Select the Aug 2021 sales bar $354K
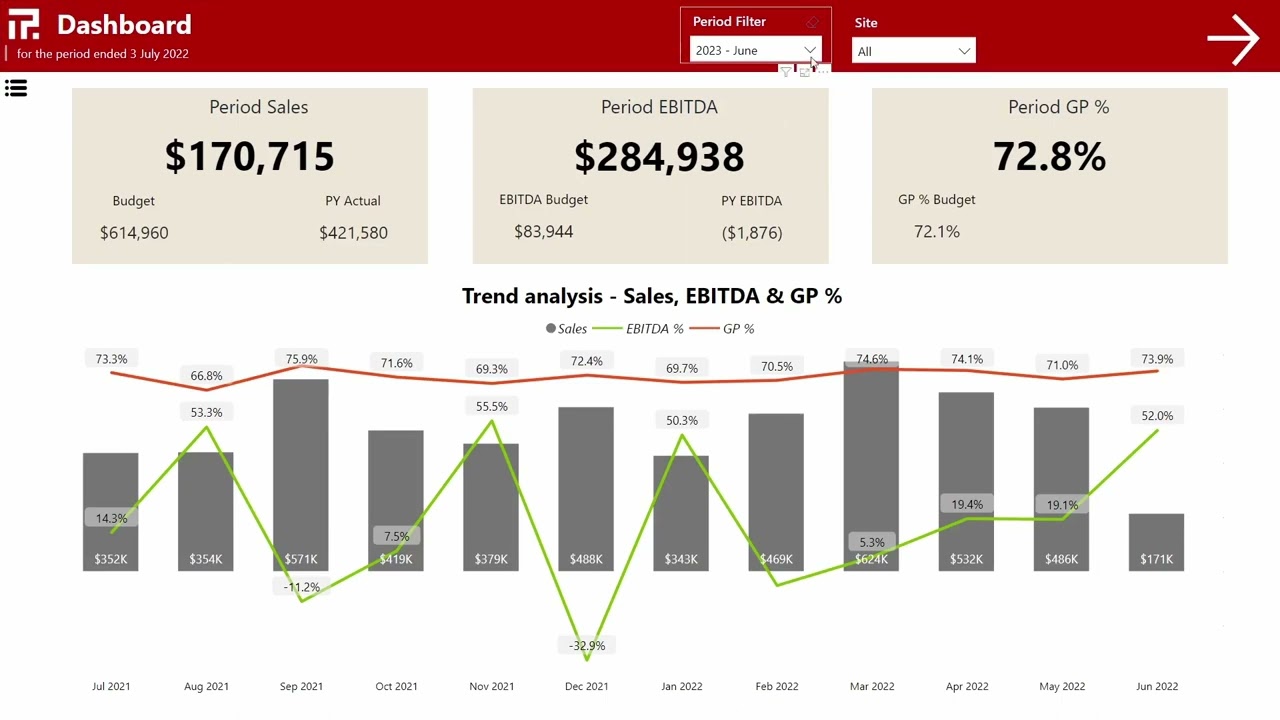 point(206,511)
